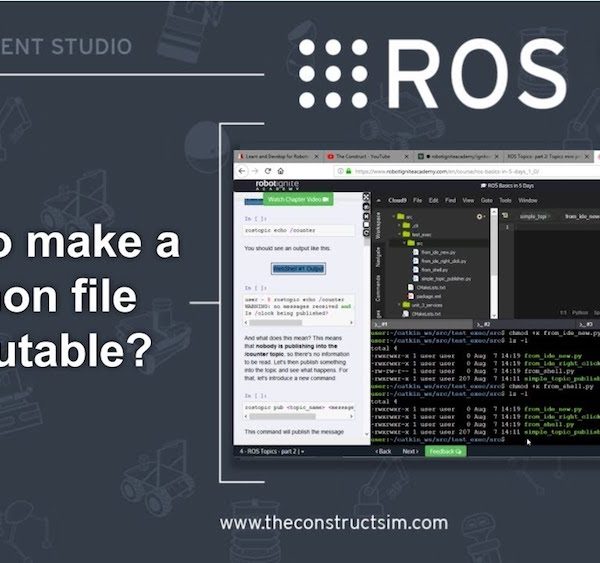Click the fullscreen expand icon beside the notebook
600x563 pixels.
click(x=366, y=197)
